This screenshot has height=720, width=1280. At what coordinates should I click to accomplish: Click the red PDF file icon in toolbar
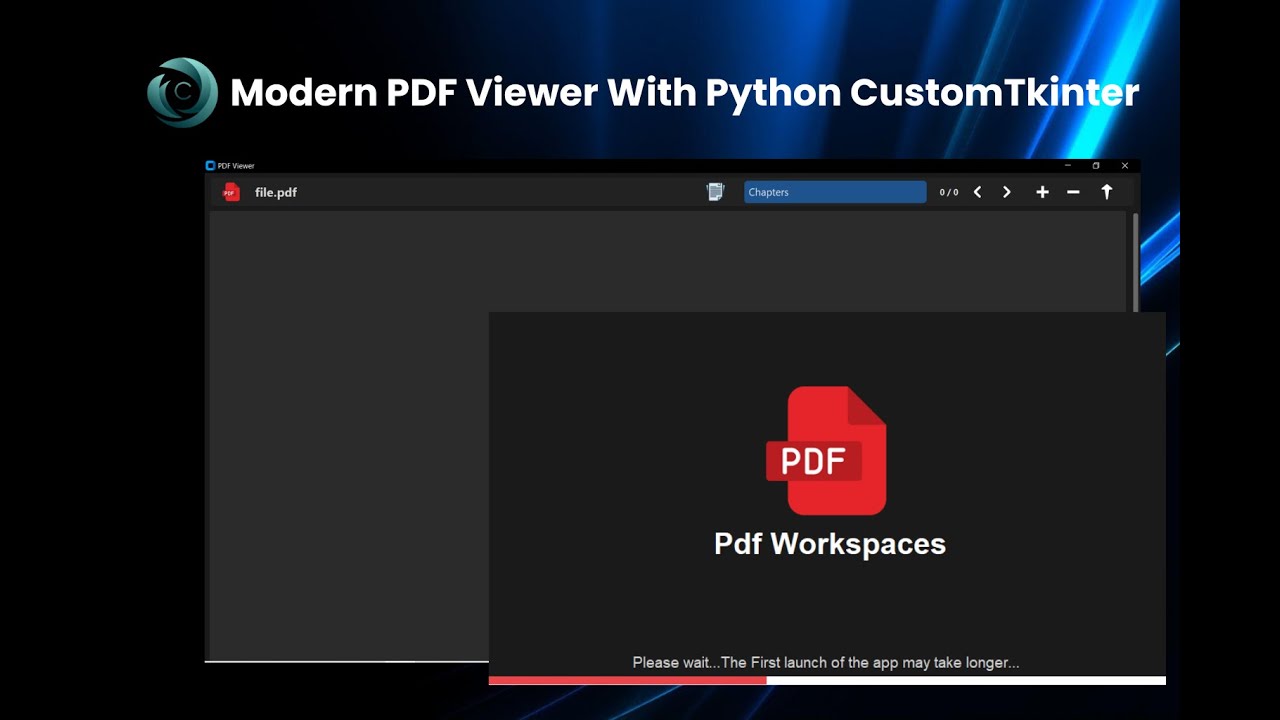pyautogui.click(x=231, y=192)
